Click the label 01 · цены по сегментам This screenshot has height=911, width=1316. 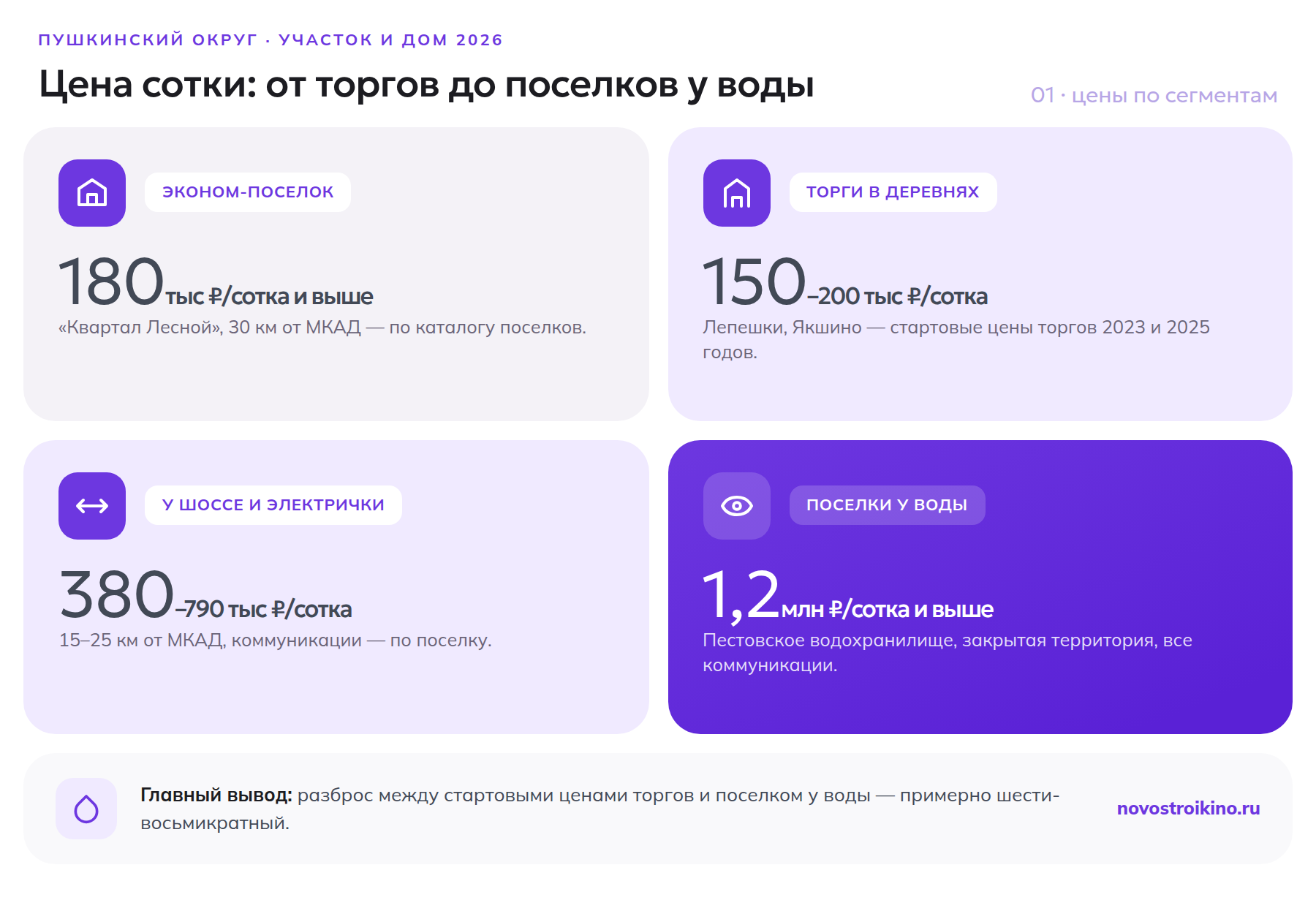click(x=1154, y=96)
